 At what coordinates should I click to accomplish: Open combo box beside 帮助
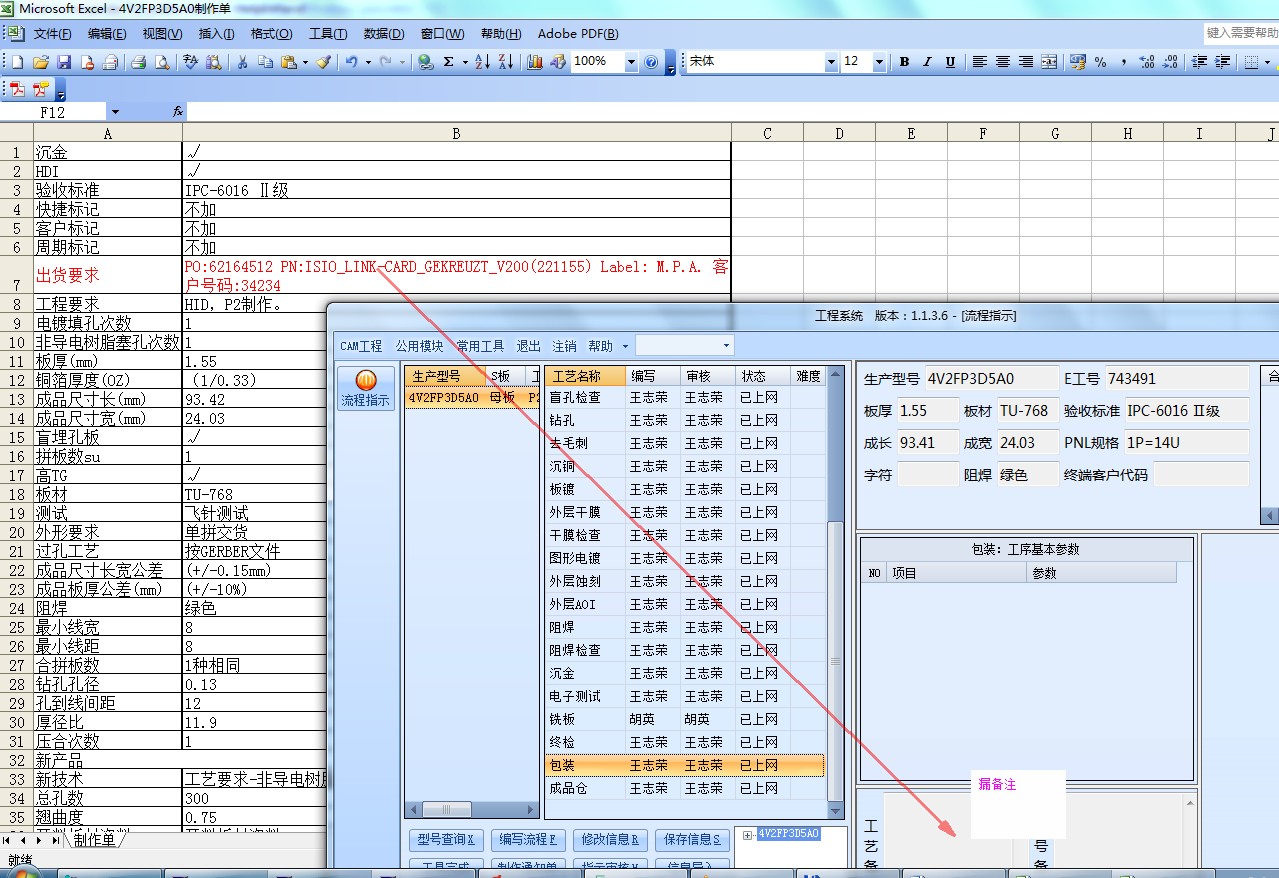[685, 346]
